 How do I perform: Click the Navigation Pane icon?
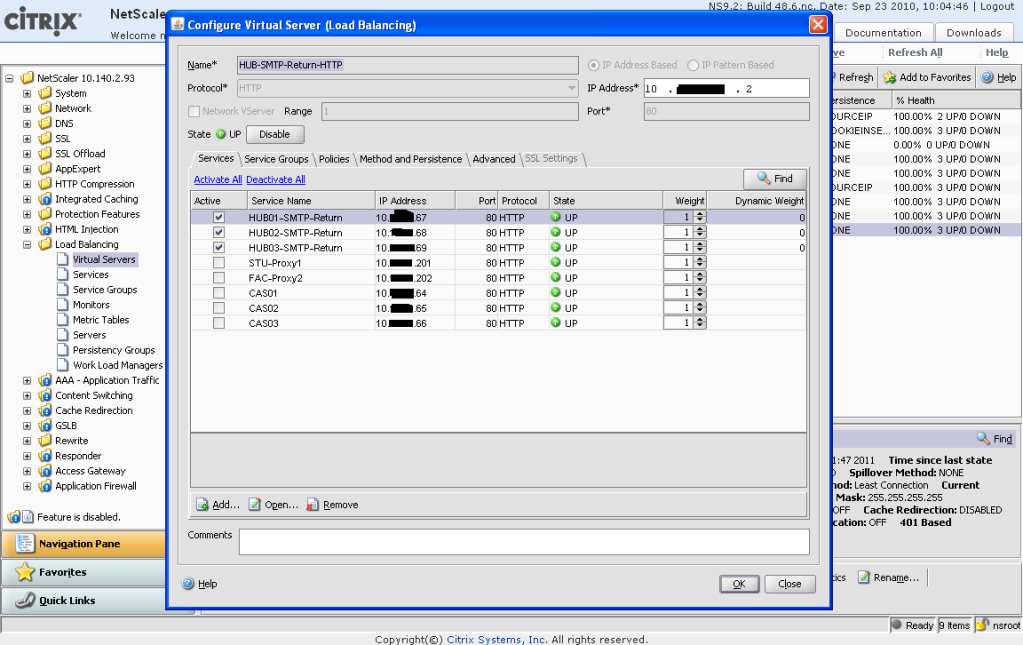[25, 543]
